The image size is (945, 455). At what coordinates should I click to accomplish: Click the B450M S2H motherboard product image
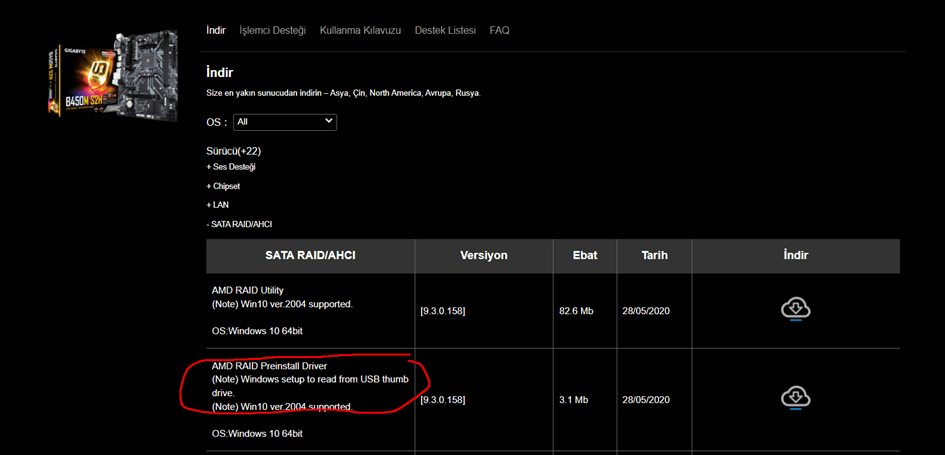coord(113,77)
